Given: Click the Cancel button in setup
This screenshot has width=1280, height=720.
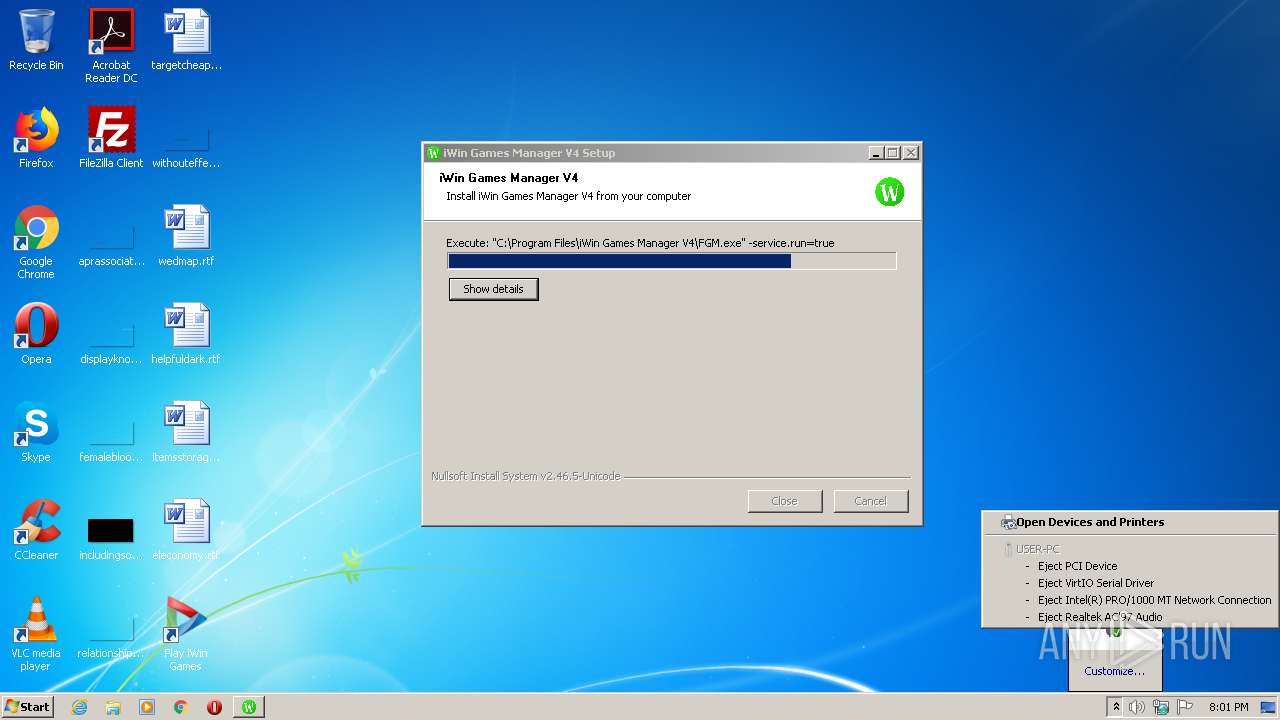Looking at the screenshot, I should click(870, 501).
